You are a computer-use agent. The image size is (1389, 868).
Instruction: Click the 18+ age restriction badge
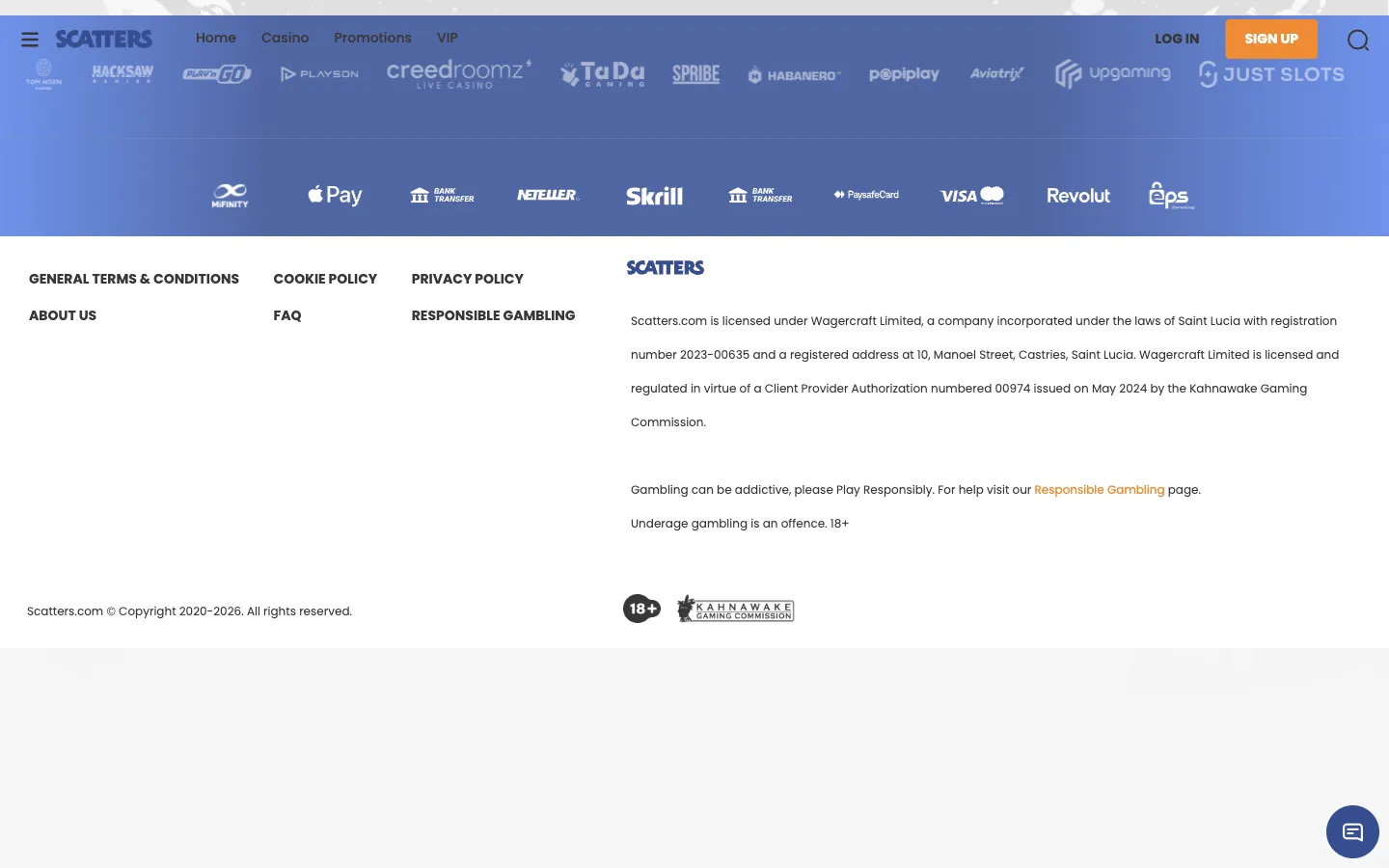click(642, 609)
